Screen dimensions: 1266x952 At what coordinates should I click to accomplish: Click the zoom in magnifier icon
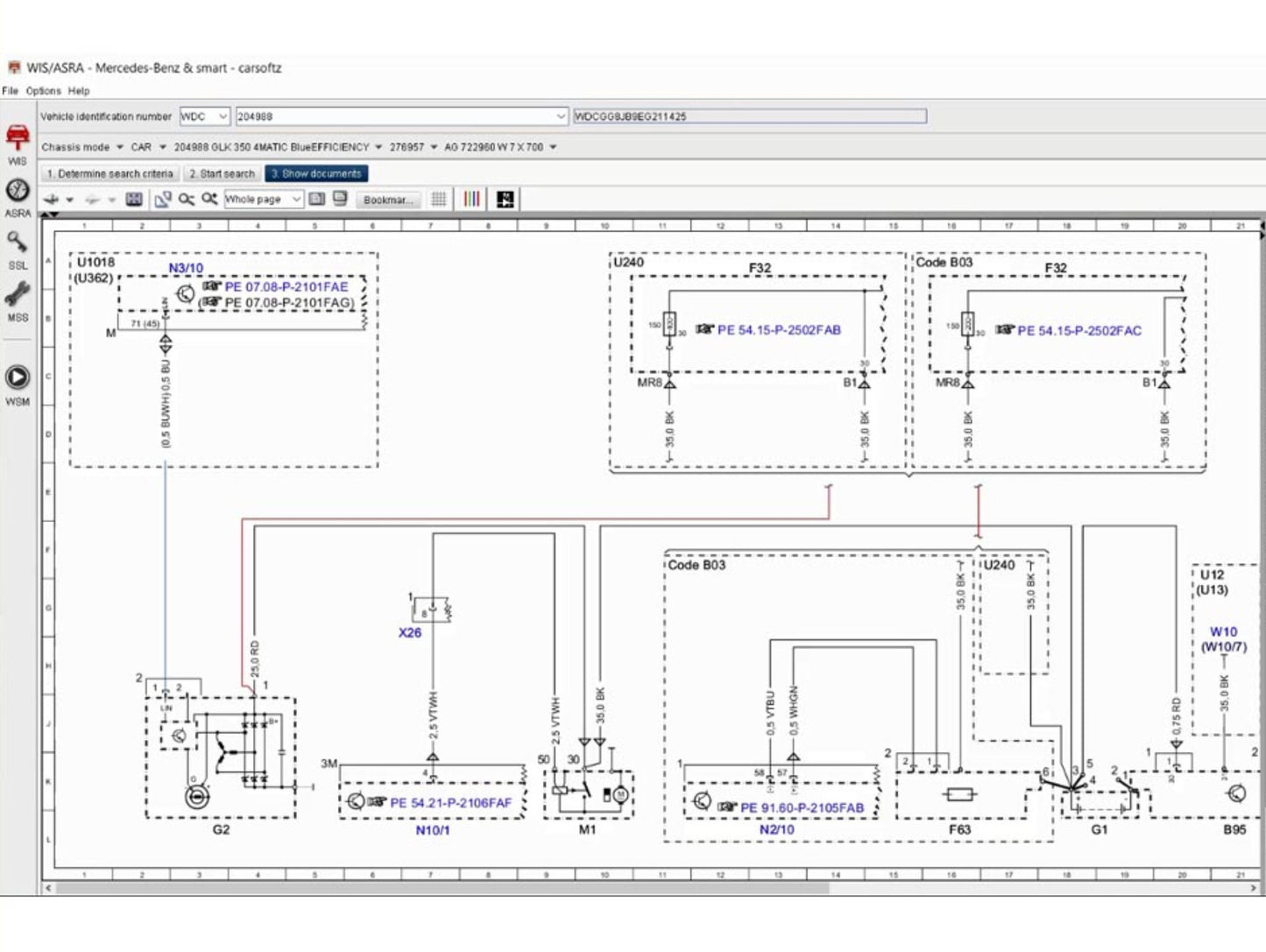coord(209,200)
